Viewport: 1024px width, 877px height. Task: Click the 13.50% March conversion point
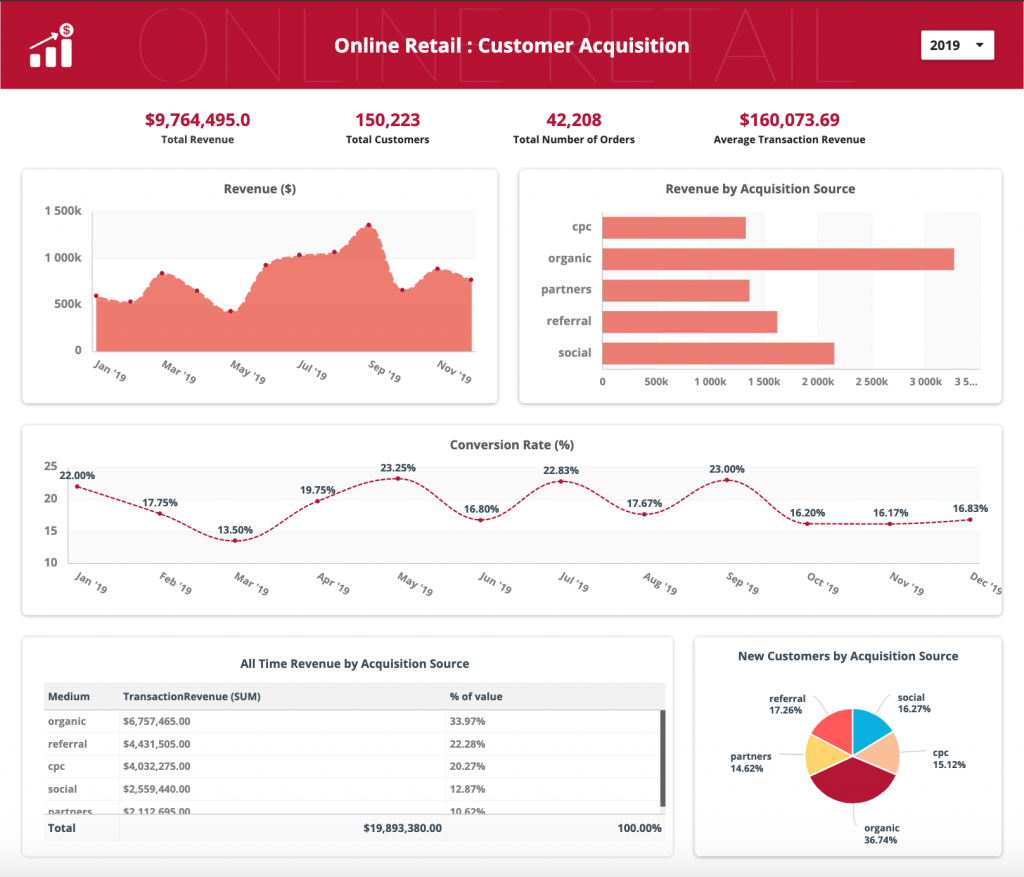[x=235, y=541]
